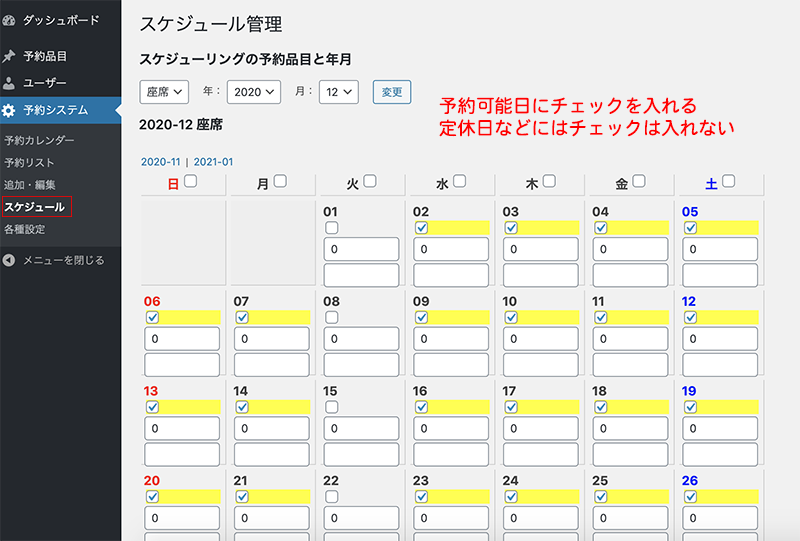Go to the next month 2021-01
800x541 pixels.
[213, 162]
